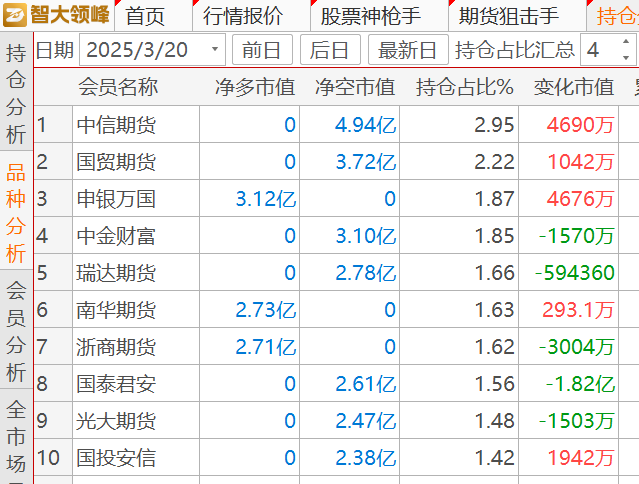639x484 pixels.
Task: Decrease 持仓占比汇总 with the down arrow
Action: point(626,57)
